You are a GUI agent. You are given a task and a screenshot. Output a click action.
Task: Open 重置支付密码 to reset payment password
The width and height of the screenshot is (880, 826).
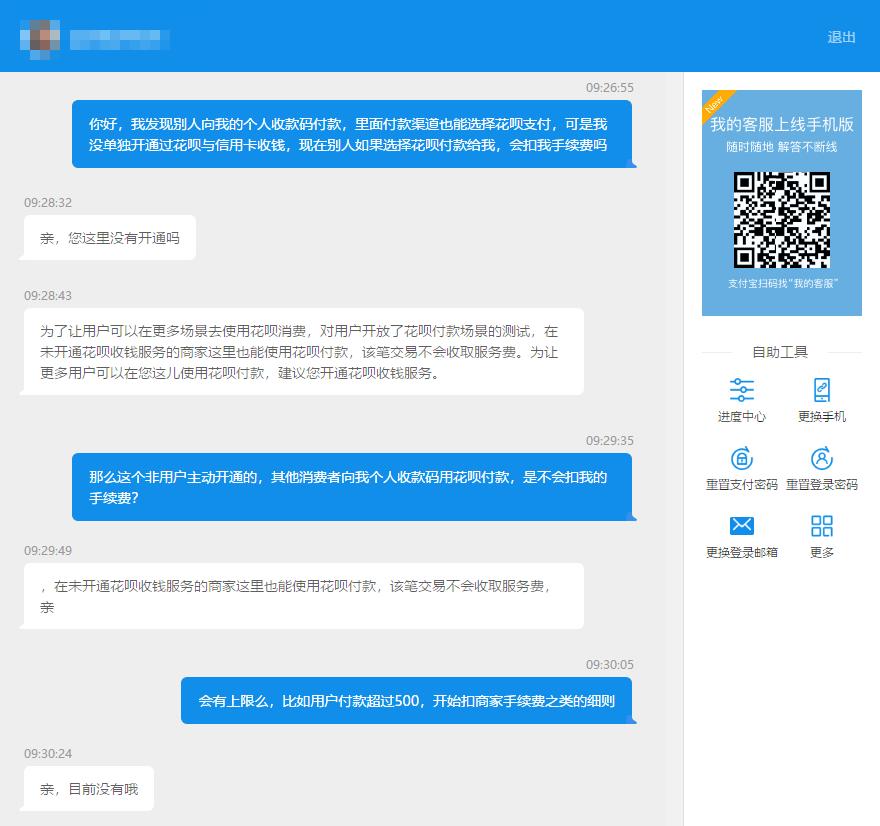[x=741, y=469]
